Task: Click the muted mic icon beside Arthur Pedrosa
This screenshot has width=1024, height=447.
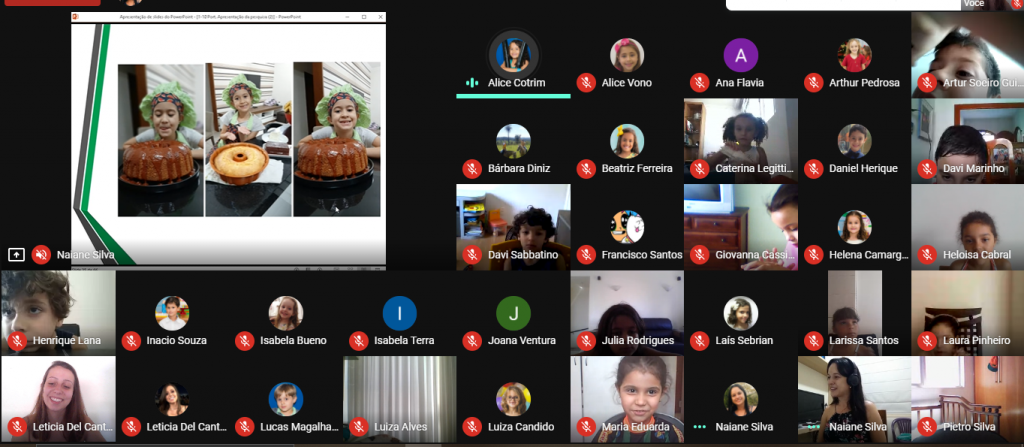Action: [x=813, y=82]
